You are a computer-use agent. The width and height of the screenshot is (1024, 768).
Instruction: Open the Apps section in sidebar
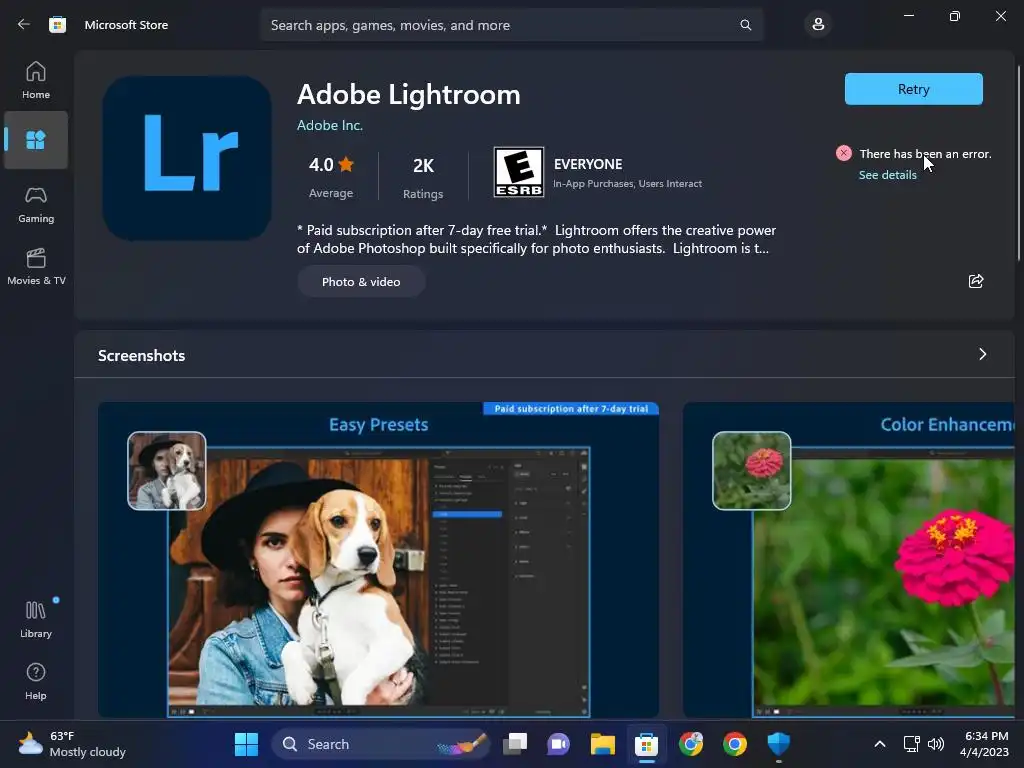tap(36, 140)
